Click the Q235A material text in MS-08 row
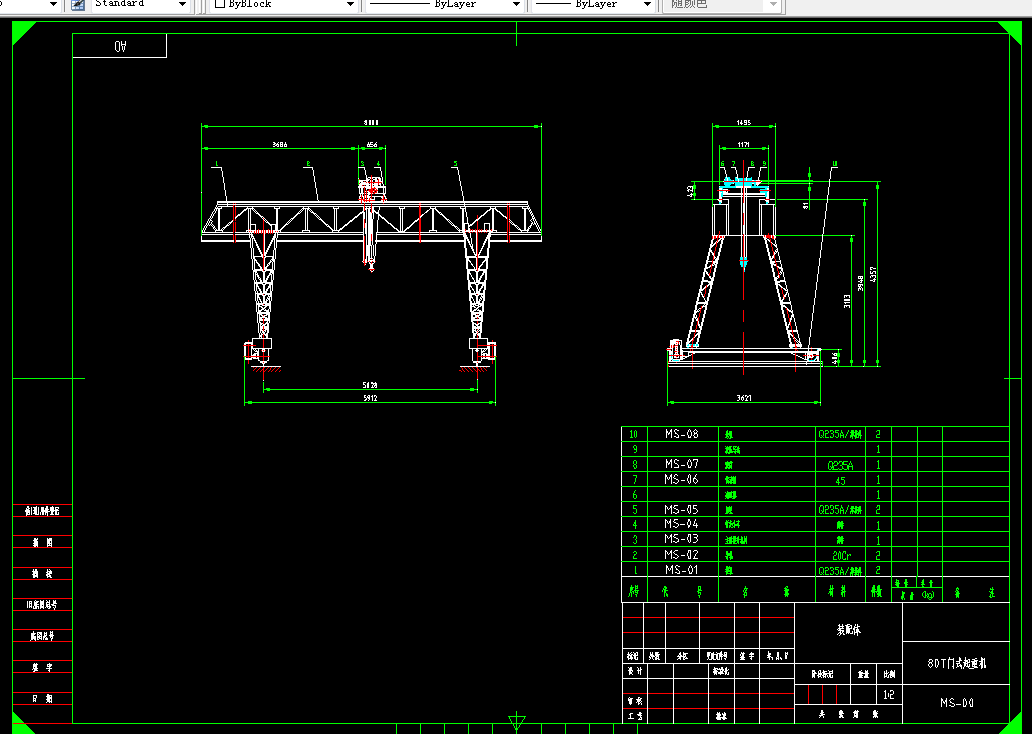 [x=840, y=434]
